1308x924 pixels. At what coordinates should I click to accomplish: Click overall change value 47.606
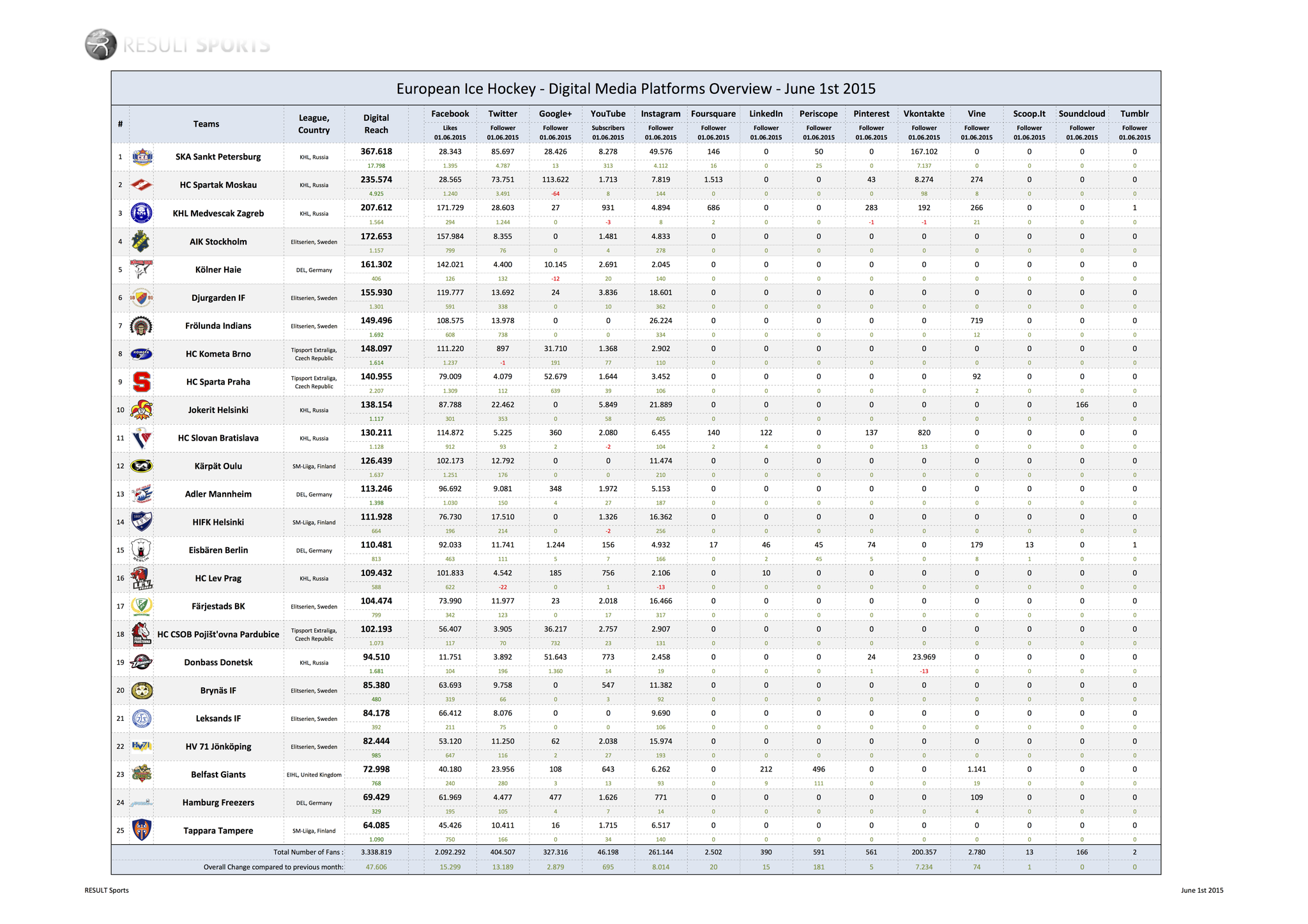point(376,867)
